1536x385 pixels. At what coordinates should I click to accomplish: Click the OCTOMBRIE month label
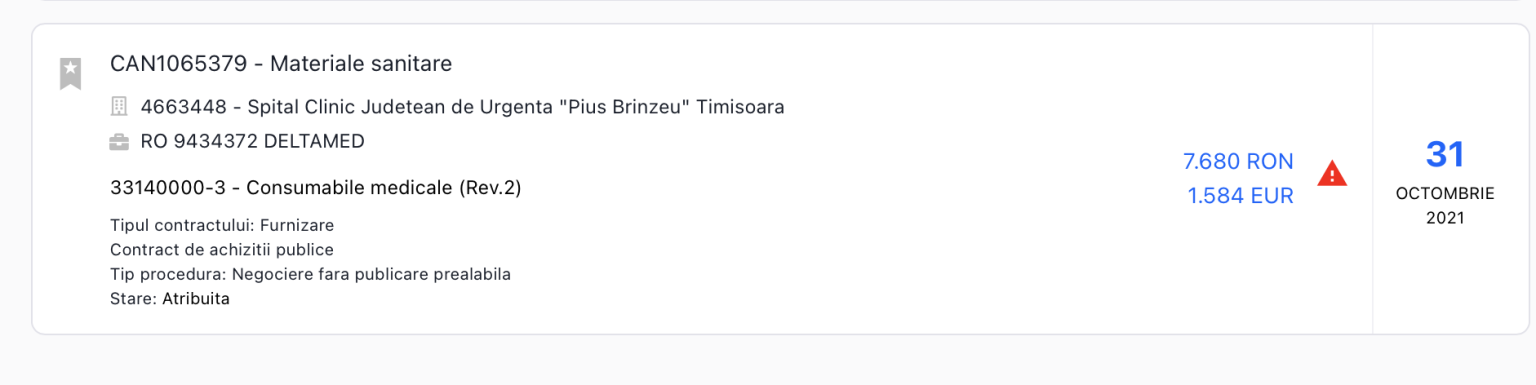(x=1445, y=194)
